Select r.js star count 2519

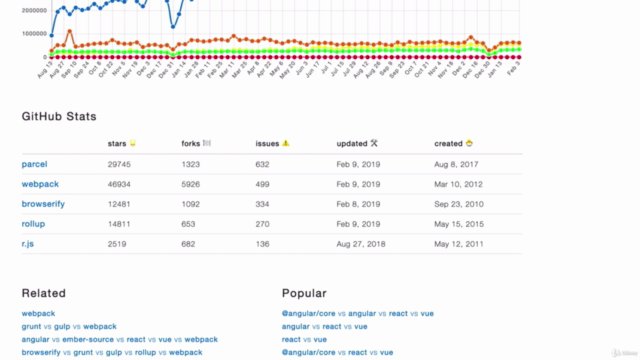click(x=117, y=244)
